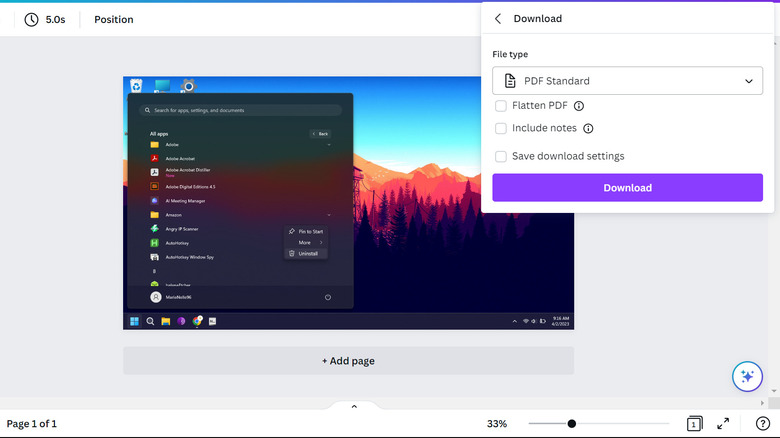
Task: Tick Save download settings checkbox
Action: (501, 156)
